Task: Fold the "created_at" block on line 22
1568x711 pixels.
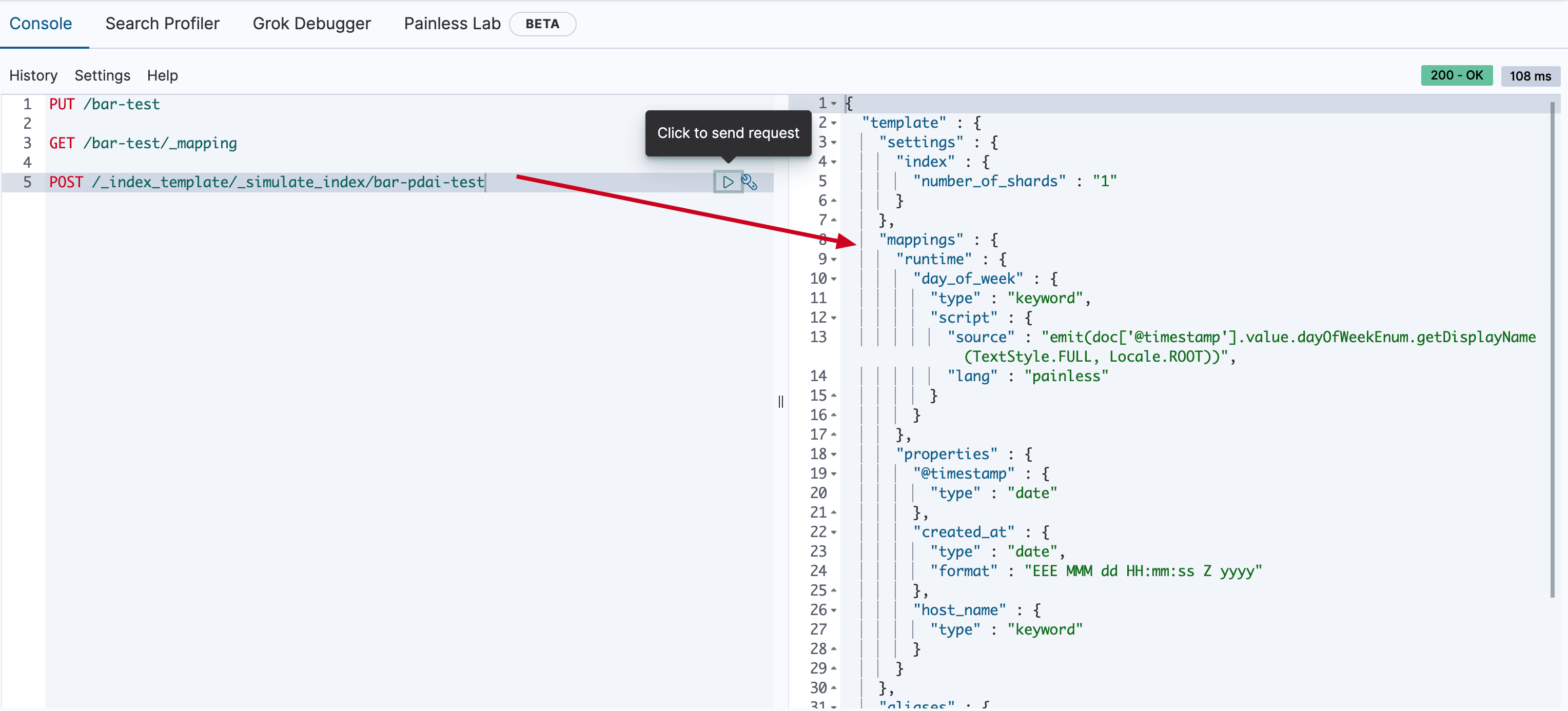Action: [834, 532]
